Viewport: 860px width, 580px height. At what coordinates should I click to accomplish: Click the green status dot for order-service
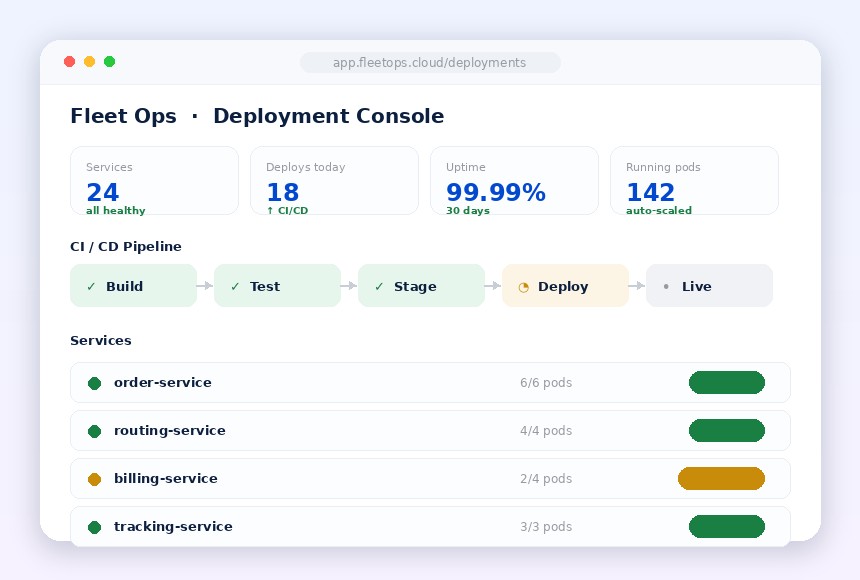(x=94, y=383)
